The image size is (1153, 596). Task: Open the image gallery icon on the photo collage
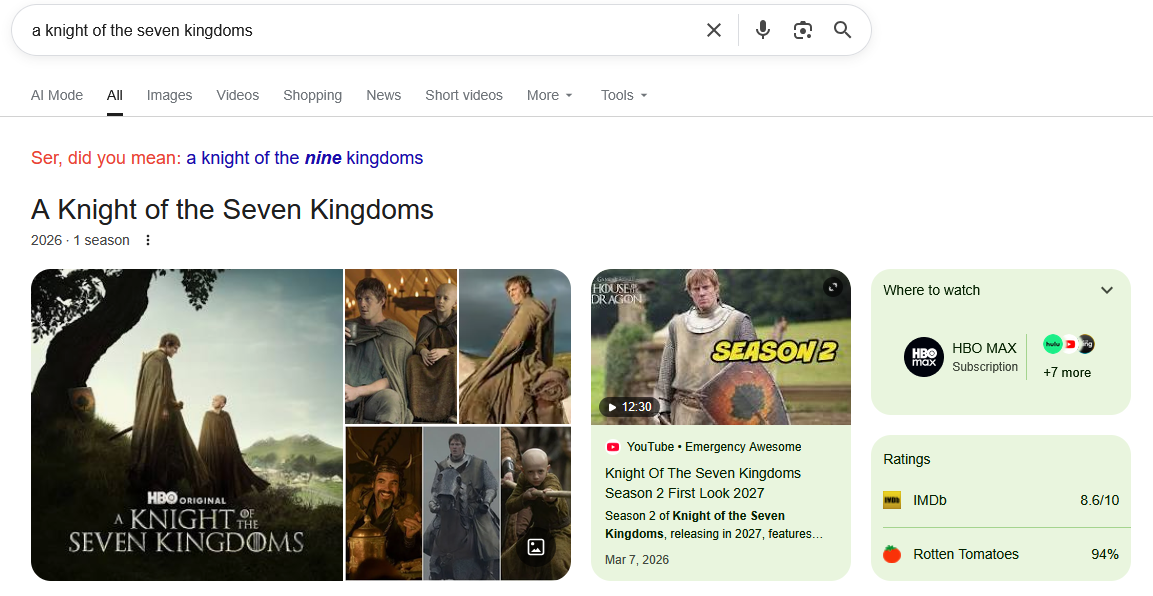coord(536,547)
